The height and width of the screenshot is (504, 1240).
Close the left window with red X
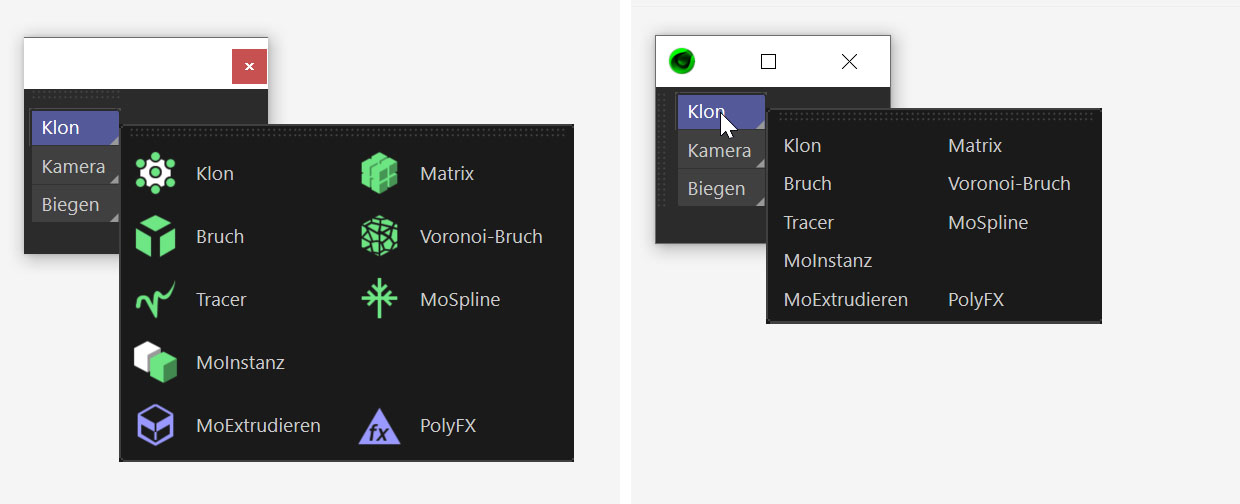coord(249,66)
